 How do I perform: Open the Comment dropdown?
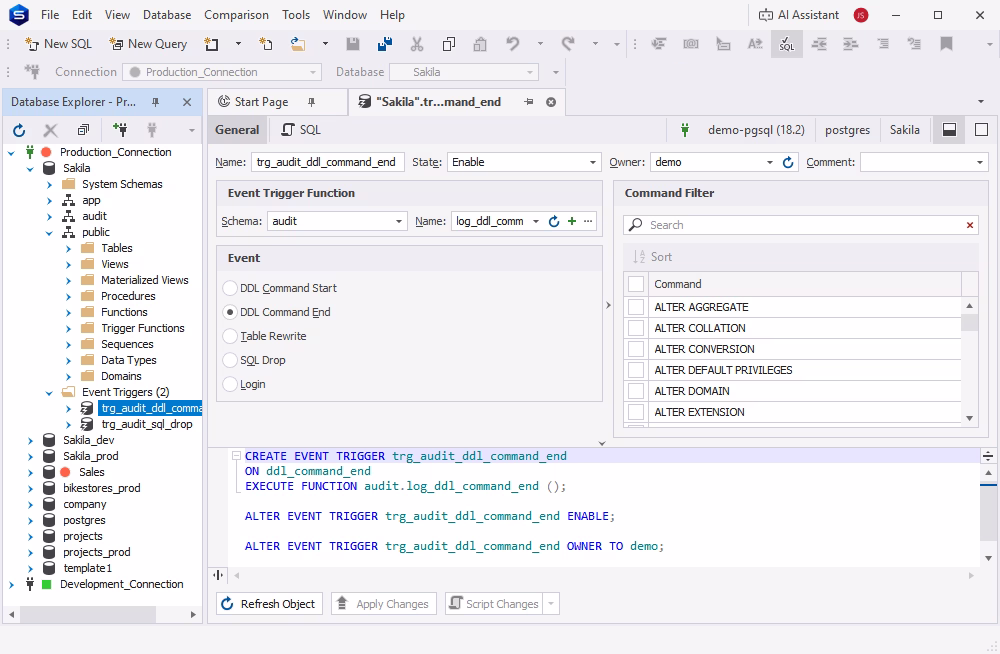pos(980,163)
